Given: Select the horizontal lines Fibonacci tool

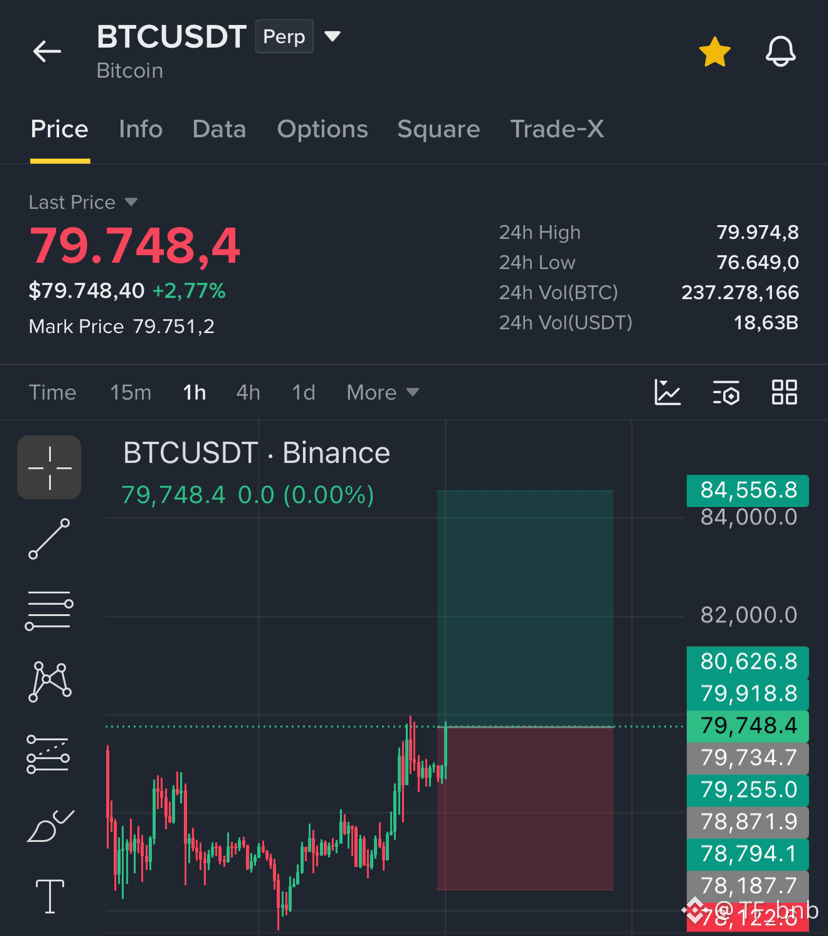Looking at the screenshot, I should click(x=50, y=610).
